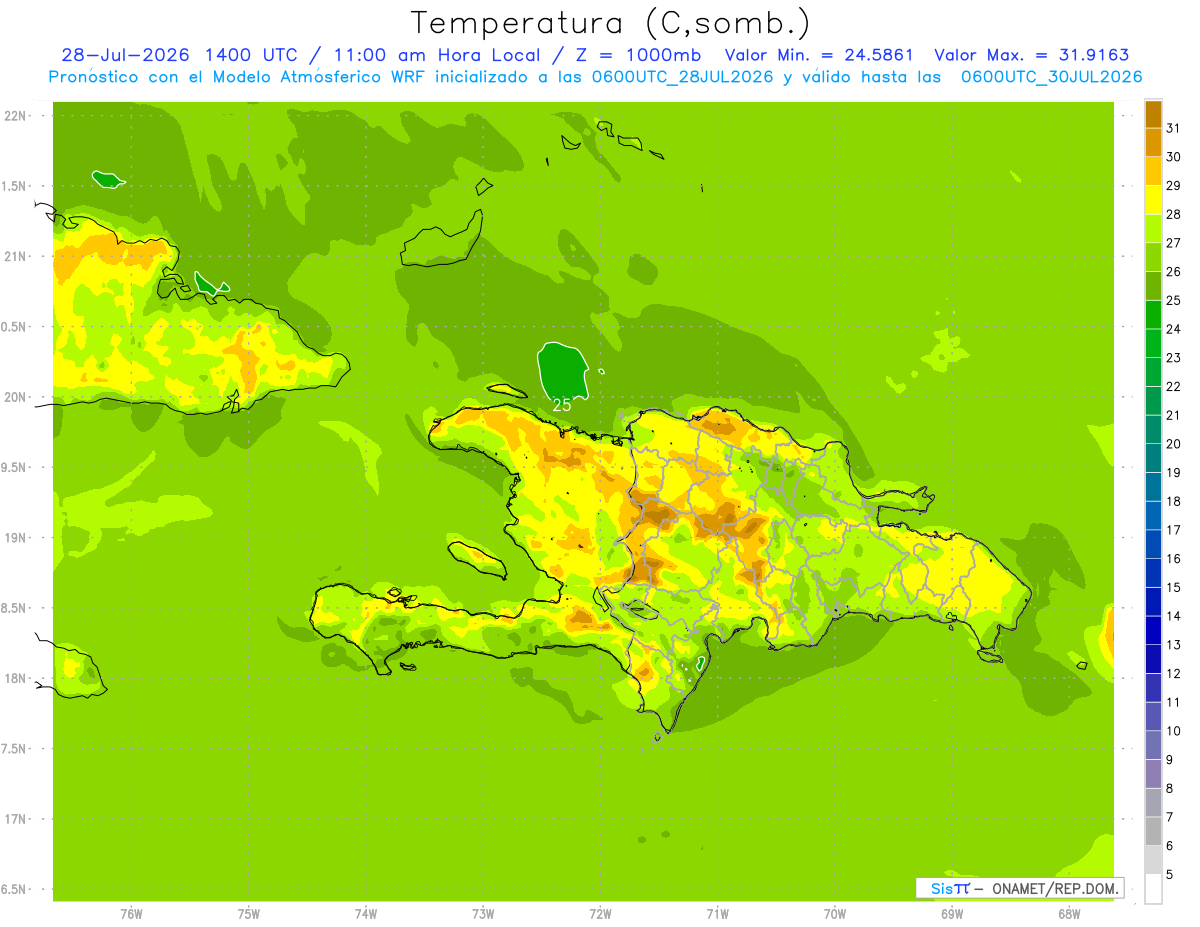1200x927 pixels.
Task: Click the "69W" longitude axis label
Action: pyautogui.click(x=952, y=914)
